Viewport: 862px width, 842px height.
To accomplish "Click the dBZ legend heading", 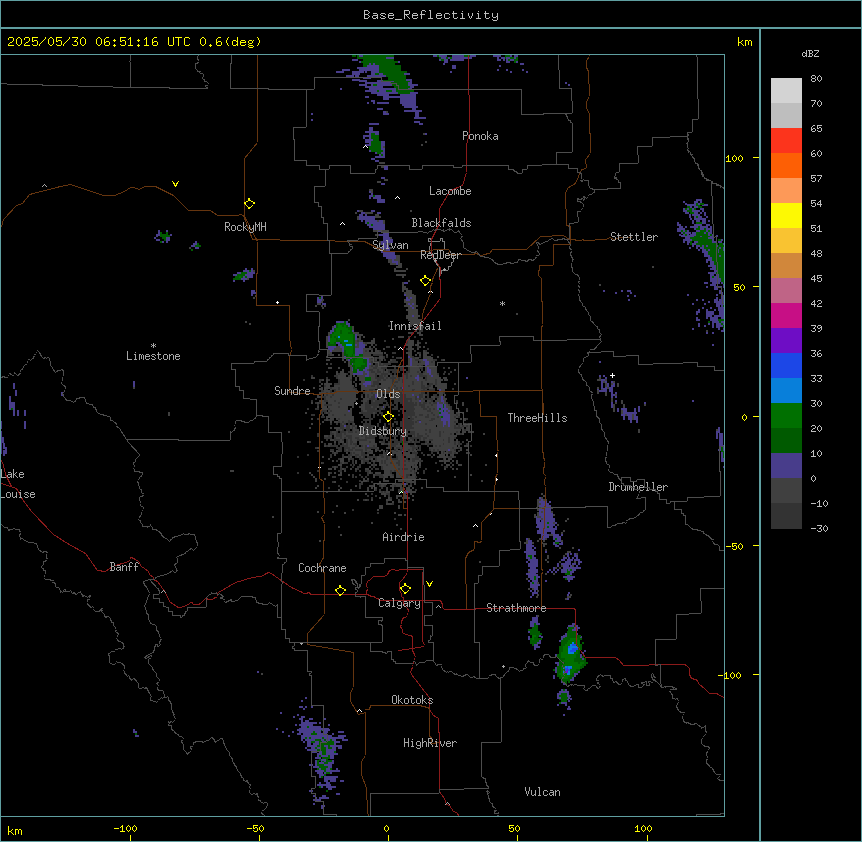I will [x=810, y=53].
